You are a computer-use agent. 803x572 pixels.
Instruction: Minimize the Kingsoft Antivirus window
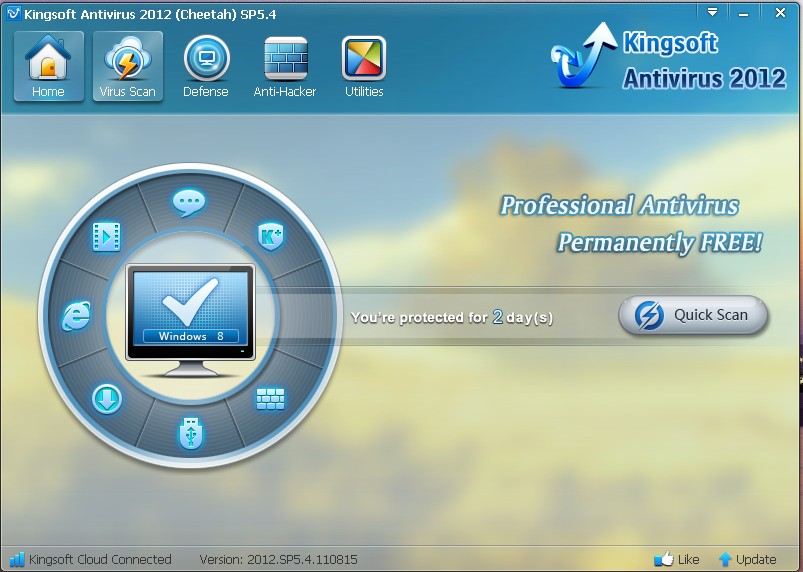coord(743,13)
